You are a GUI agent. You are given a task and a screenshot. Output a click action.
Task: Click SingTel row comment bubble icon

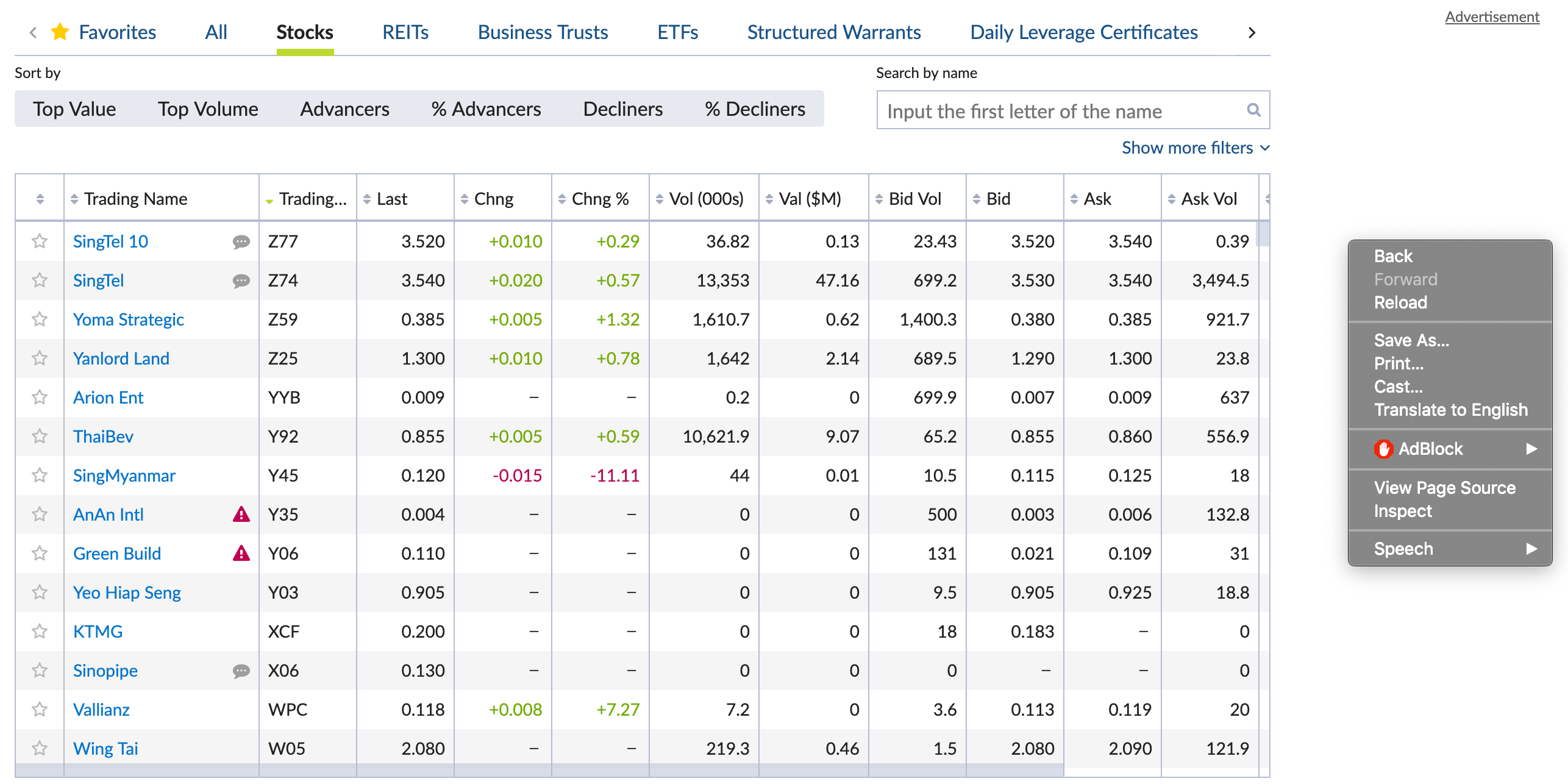(241, 281)
